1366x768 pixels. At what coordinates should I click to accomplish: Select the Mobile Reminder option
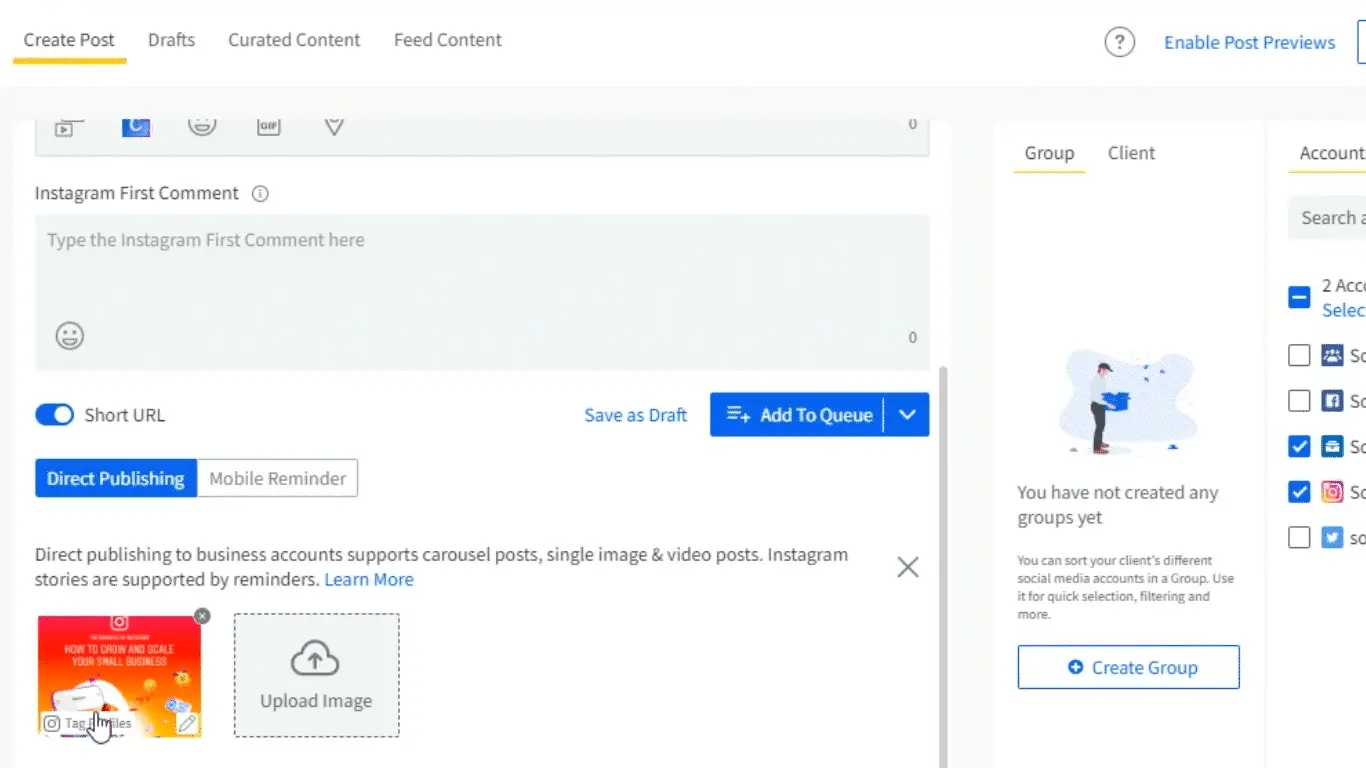pyautogui.click(x=277, y=479)
